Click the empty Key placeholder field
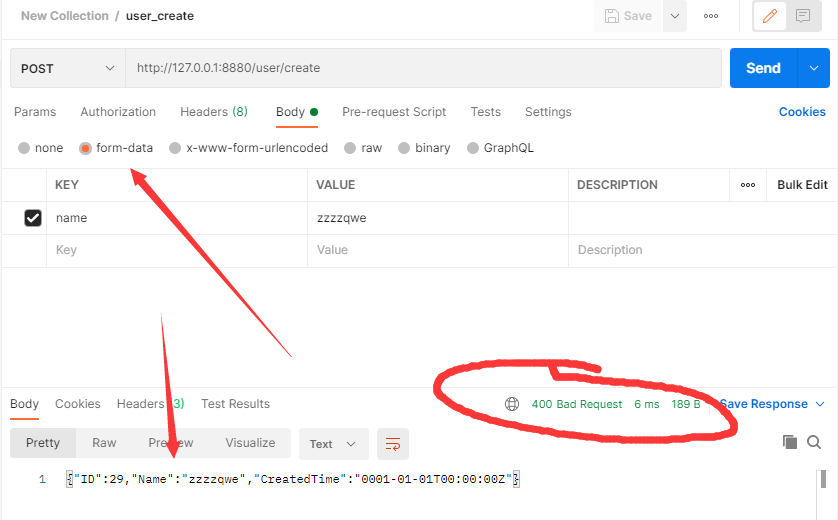 coord(177,250)
